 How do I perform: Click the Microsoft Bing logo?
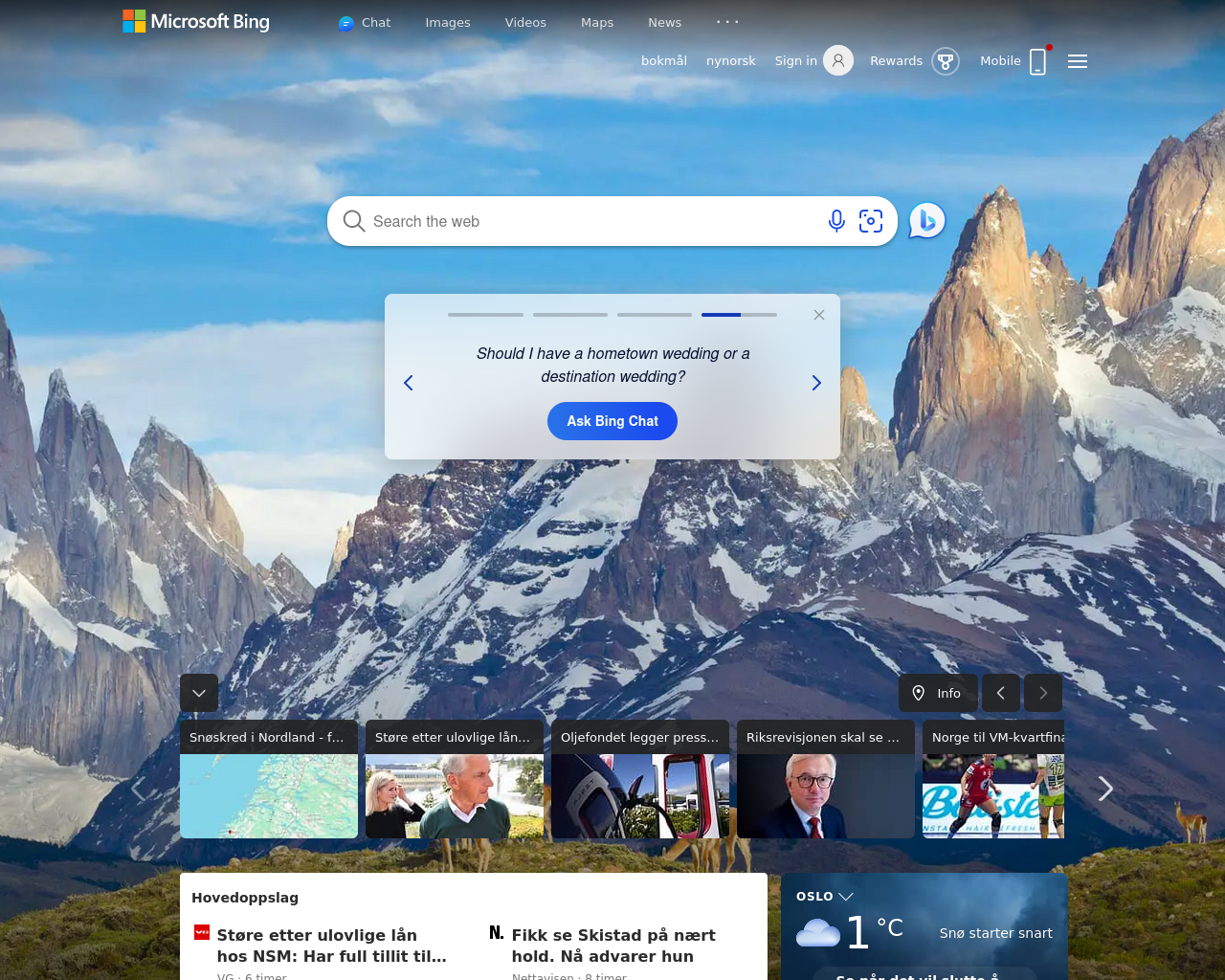[x=196, y=21]
